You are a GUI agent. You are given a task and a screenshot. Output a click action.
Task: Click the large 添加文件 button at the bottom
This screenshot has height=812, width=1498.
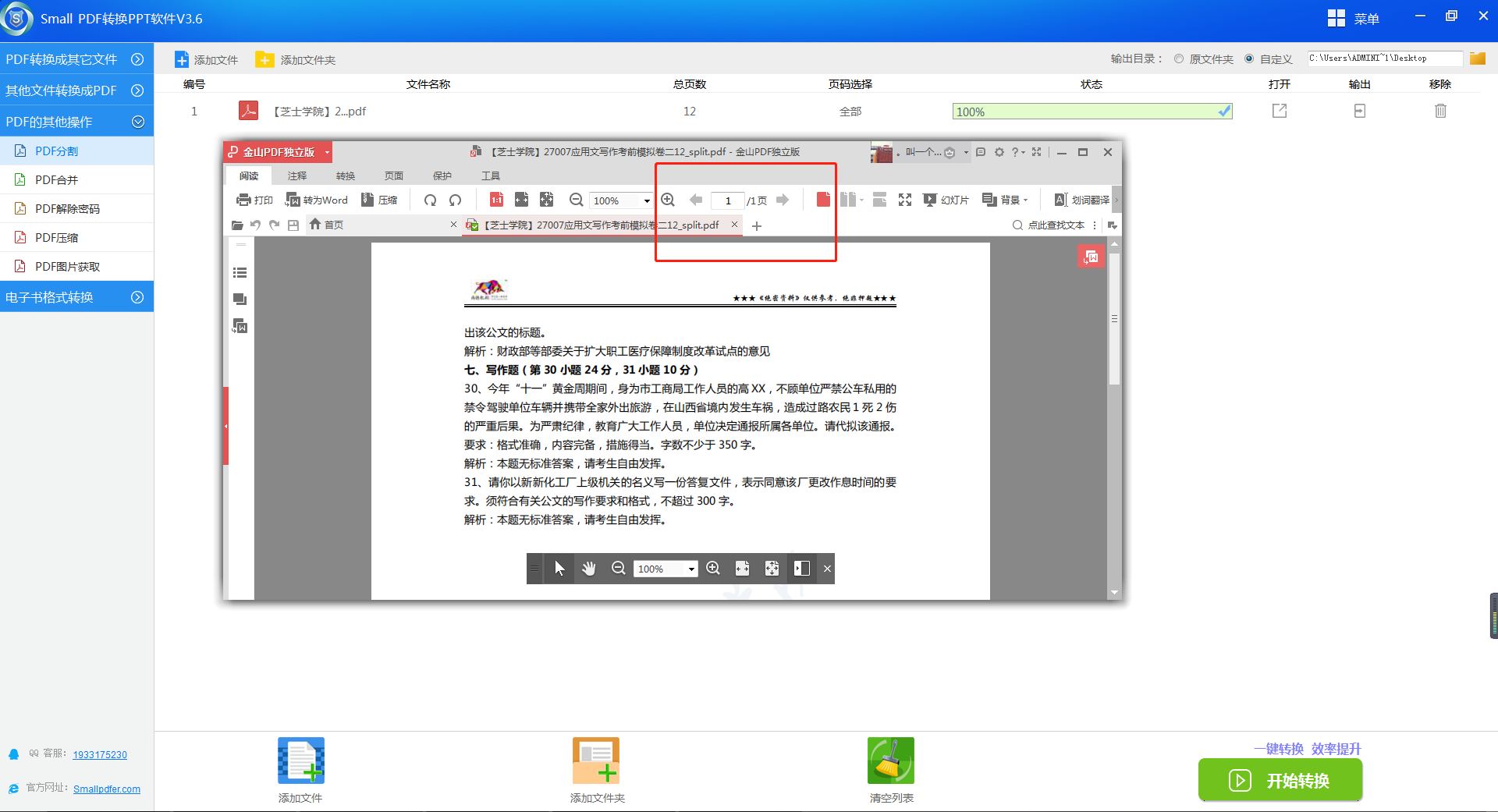coord(301,771)
